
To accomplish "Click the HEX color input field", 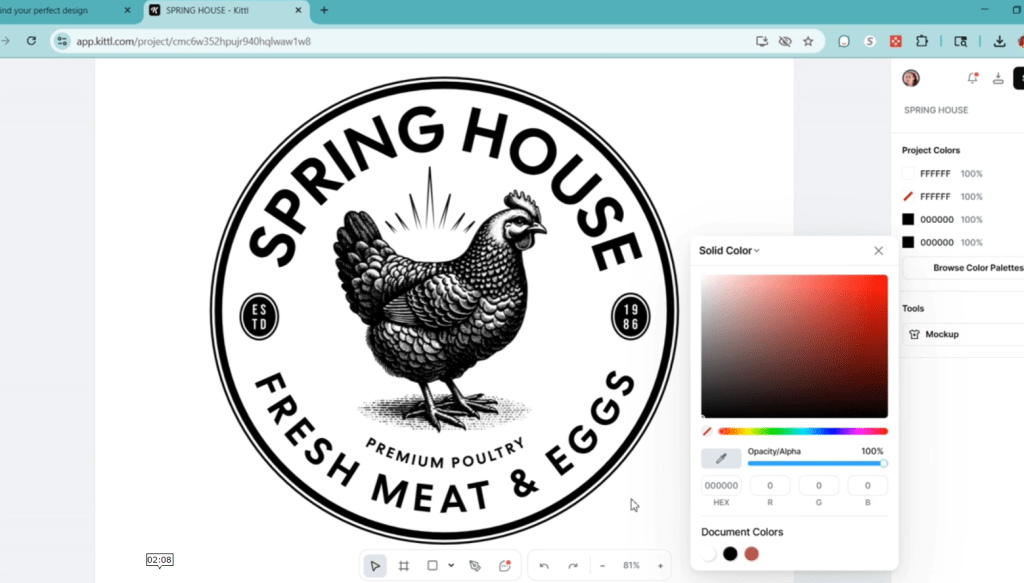I will pos(721,486).
